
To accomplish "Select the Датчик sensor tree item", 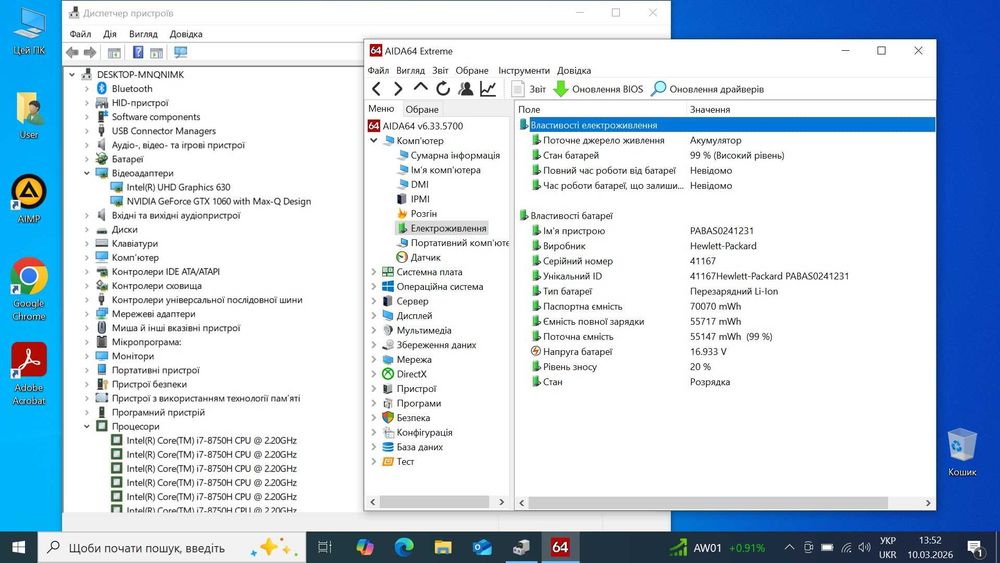I will click(x=425, y=258).
